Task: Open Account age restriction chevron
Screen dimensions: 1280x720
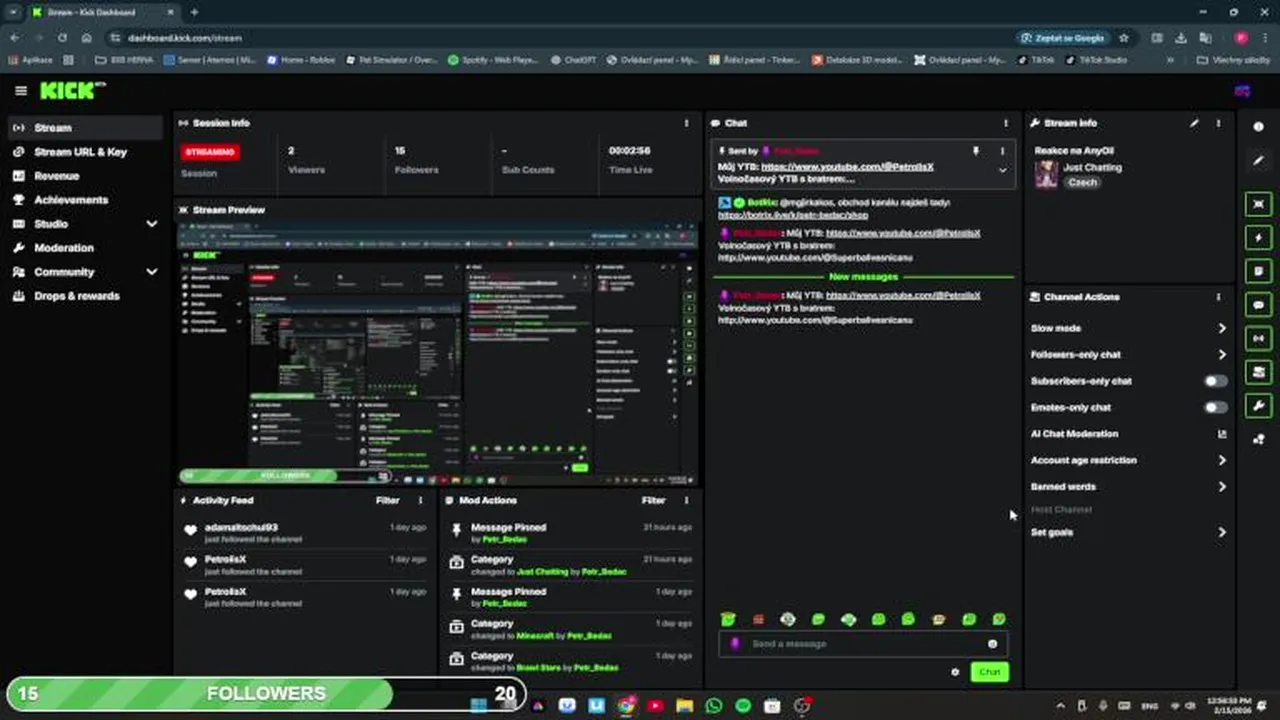Action: [1222, 460]
